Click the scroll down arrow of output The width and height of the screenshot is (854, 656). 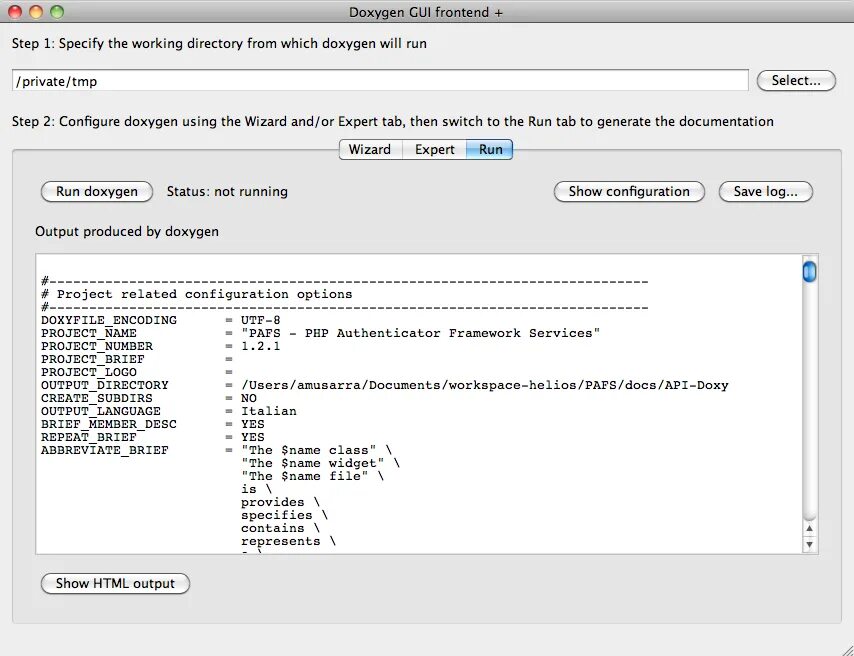pos(809,545)
